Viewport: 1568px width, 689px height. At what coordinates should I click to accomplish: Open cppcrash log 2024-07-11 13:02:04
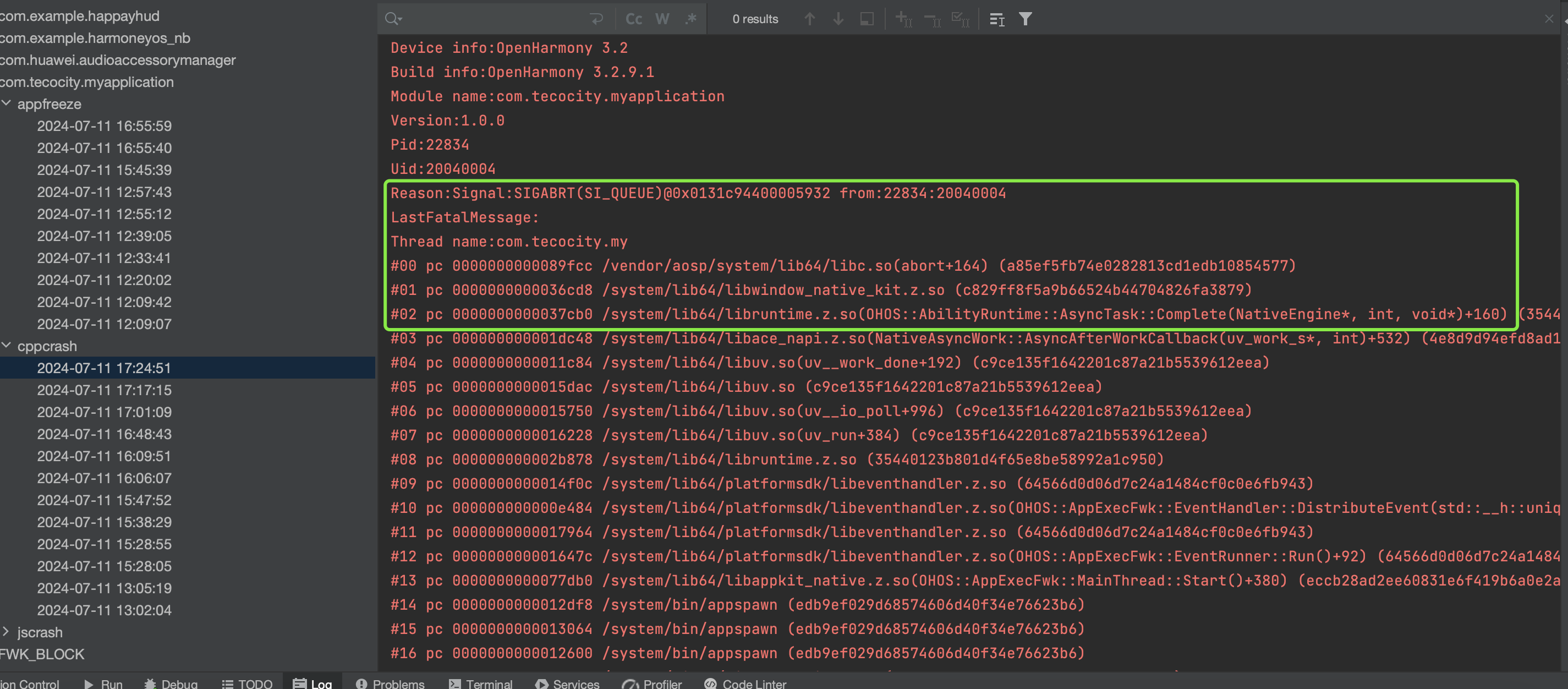104,610
